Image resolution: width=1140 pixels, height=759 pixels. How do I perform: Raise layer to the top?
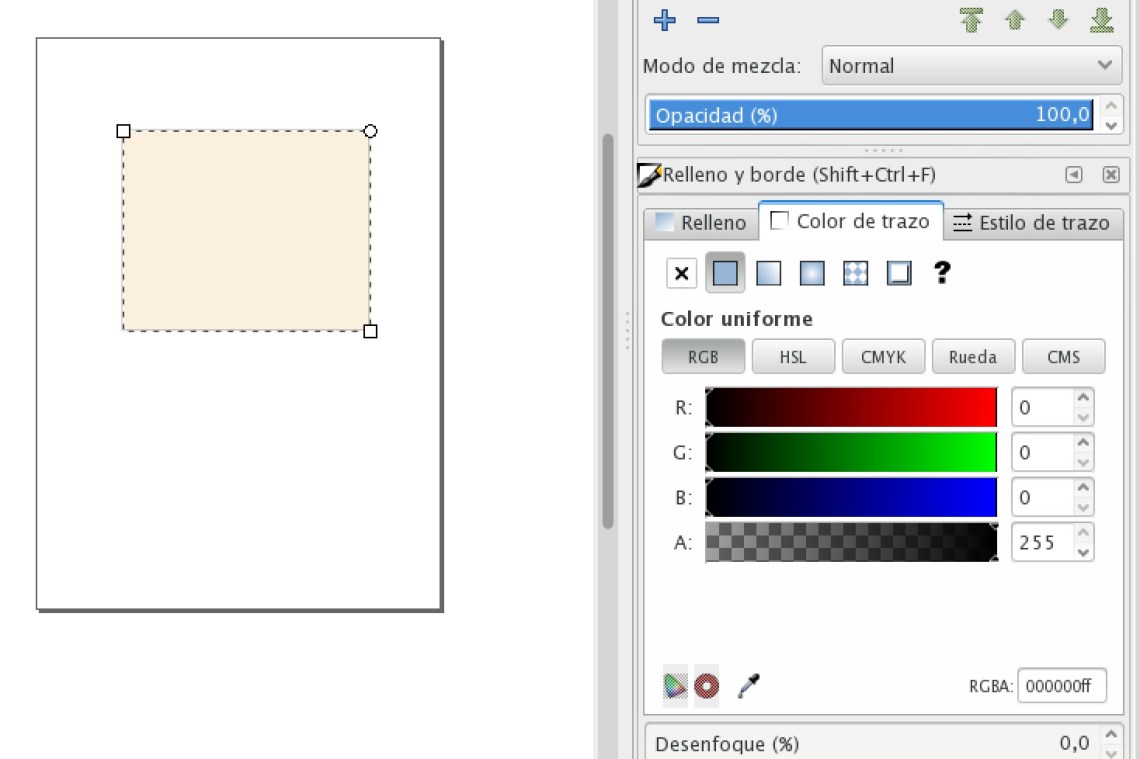click(x=973, y=19)
